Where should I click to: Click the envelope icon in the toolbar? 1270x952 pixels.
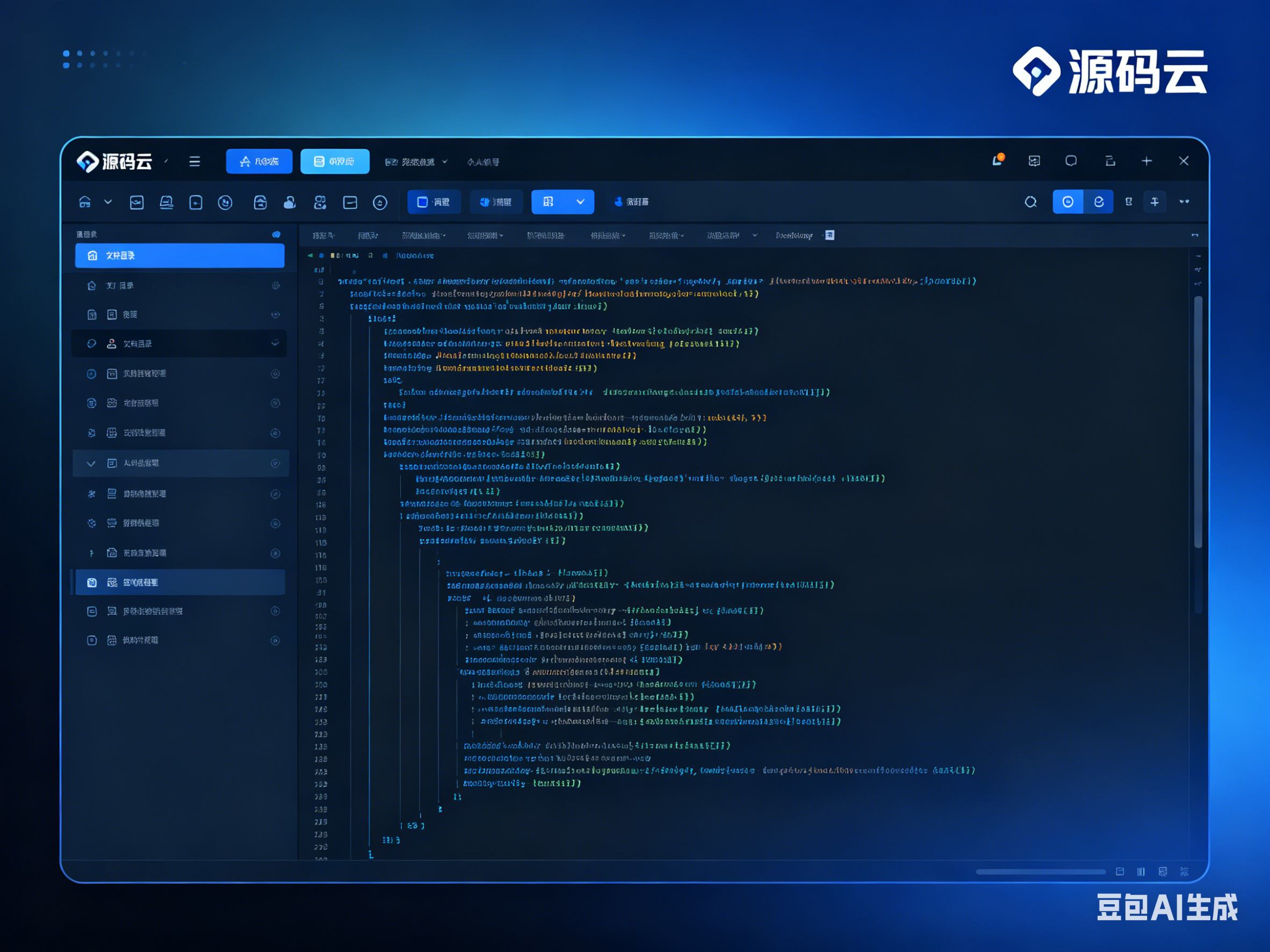coord(136,202)
